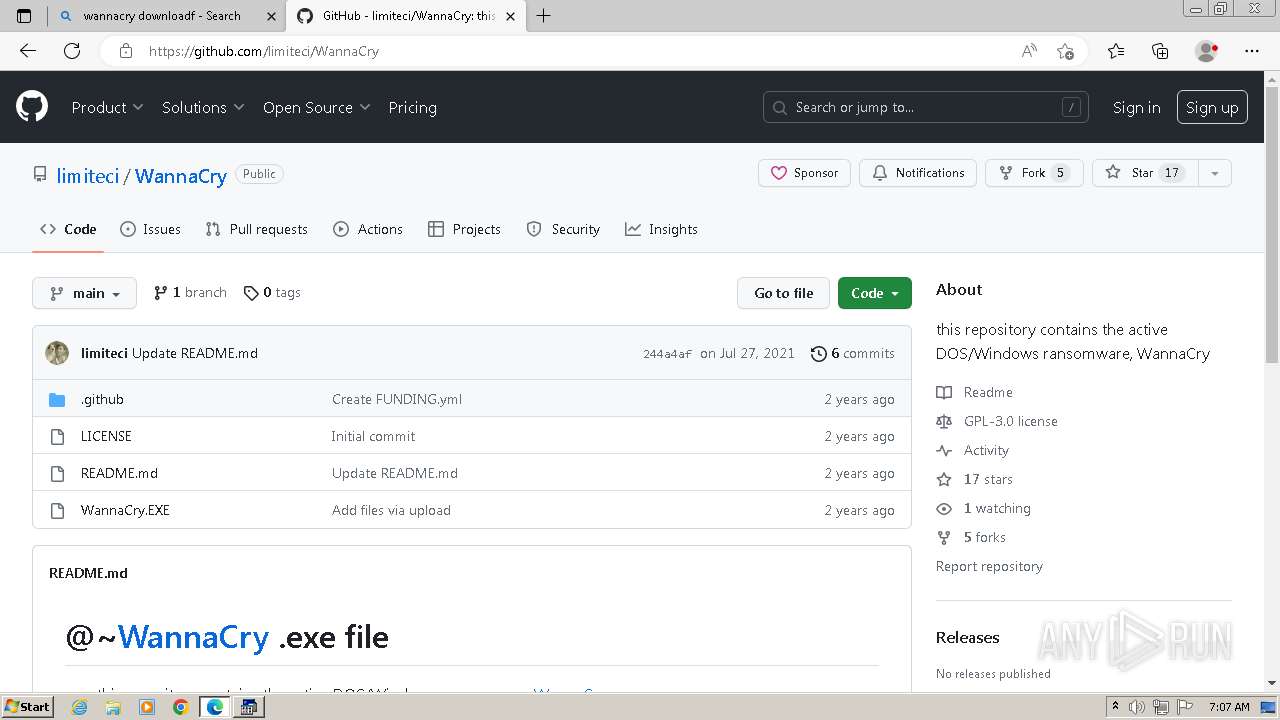The height and width of the screenshot is (720, 1280).
Task: Open the GitHub logo home link
Action: pyautogui.click(x=32, y=107)
